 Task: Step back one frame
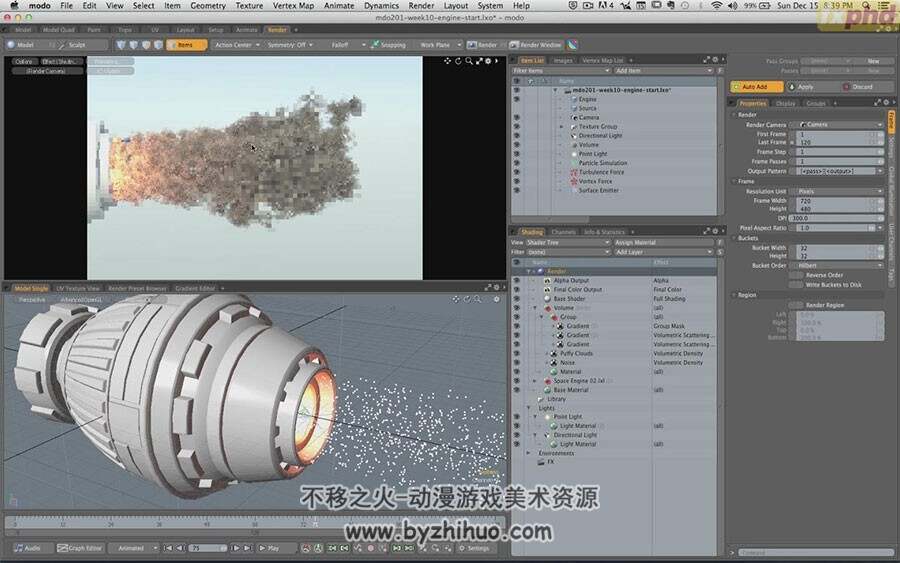coord(180,548)
